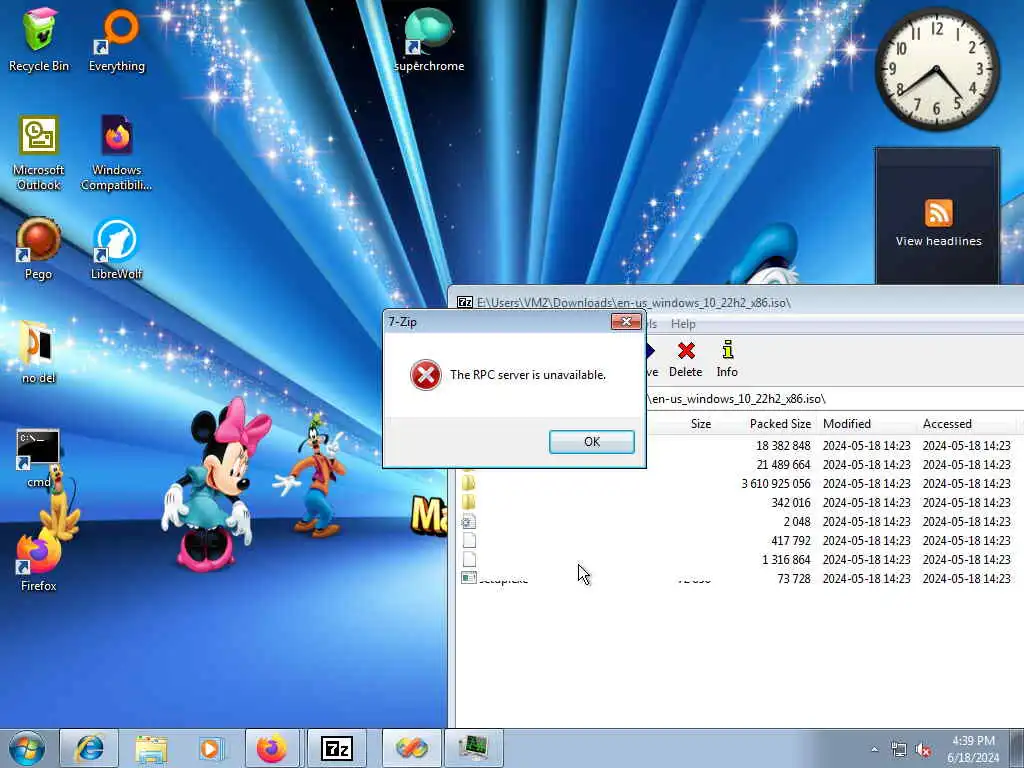
Task: Click the packed size value 21 489 664
Action: tap(783, 464)
